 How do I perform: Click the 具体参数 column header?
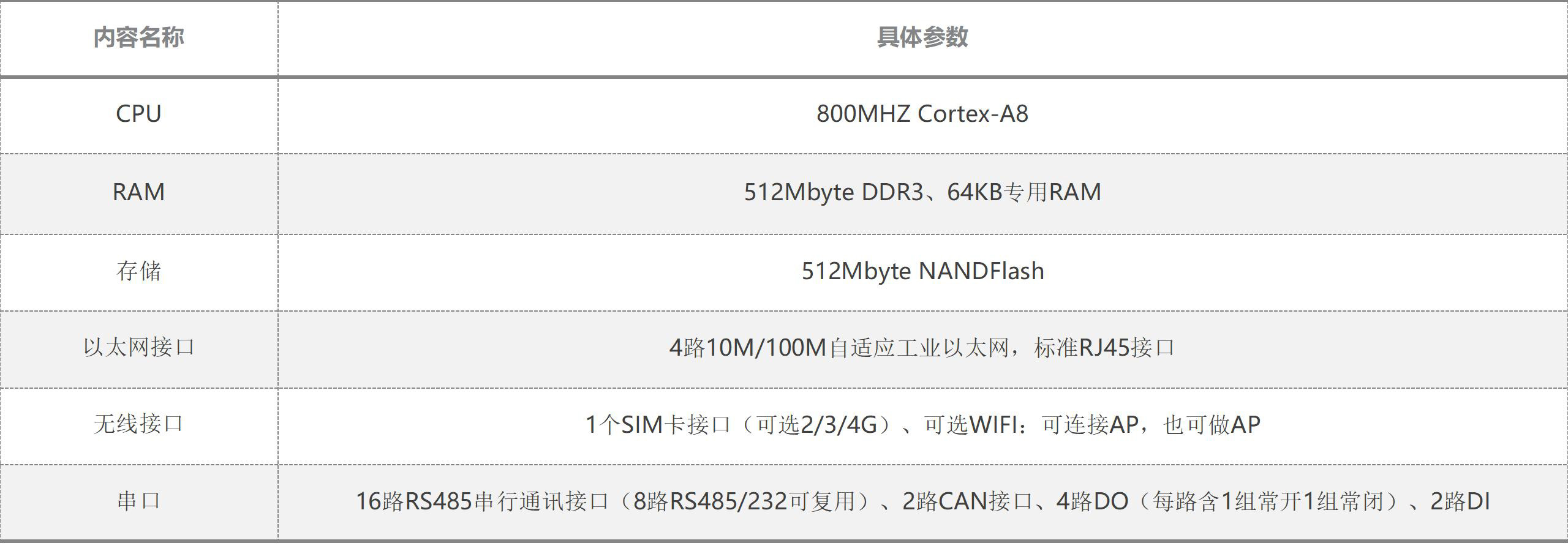[x=922, y=37]
